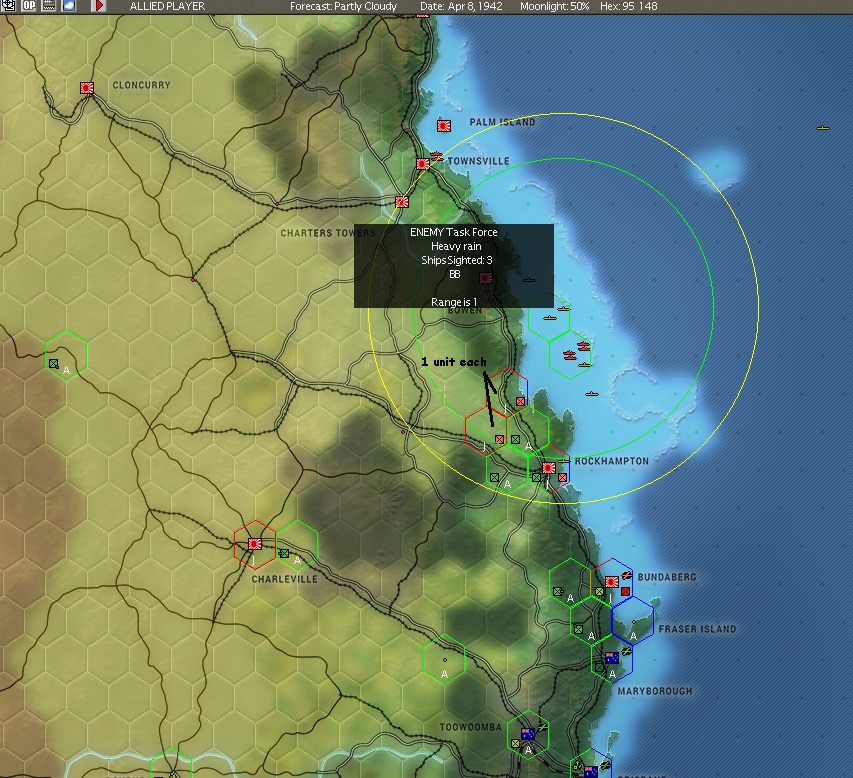This screenshot has width=853, height=778.
Task: Click the lower red enemy task force ship
Action: click(x=570, y=355)
